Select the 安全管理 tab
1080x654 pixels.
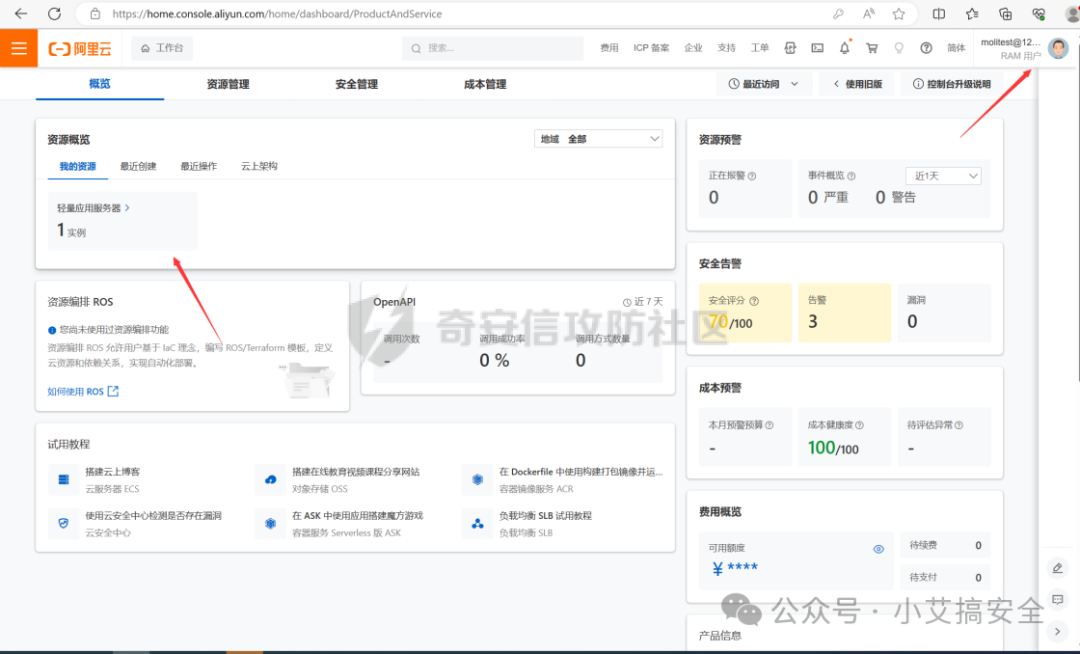coord(357,84)
